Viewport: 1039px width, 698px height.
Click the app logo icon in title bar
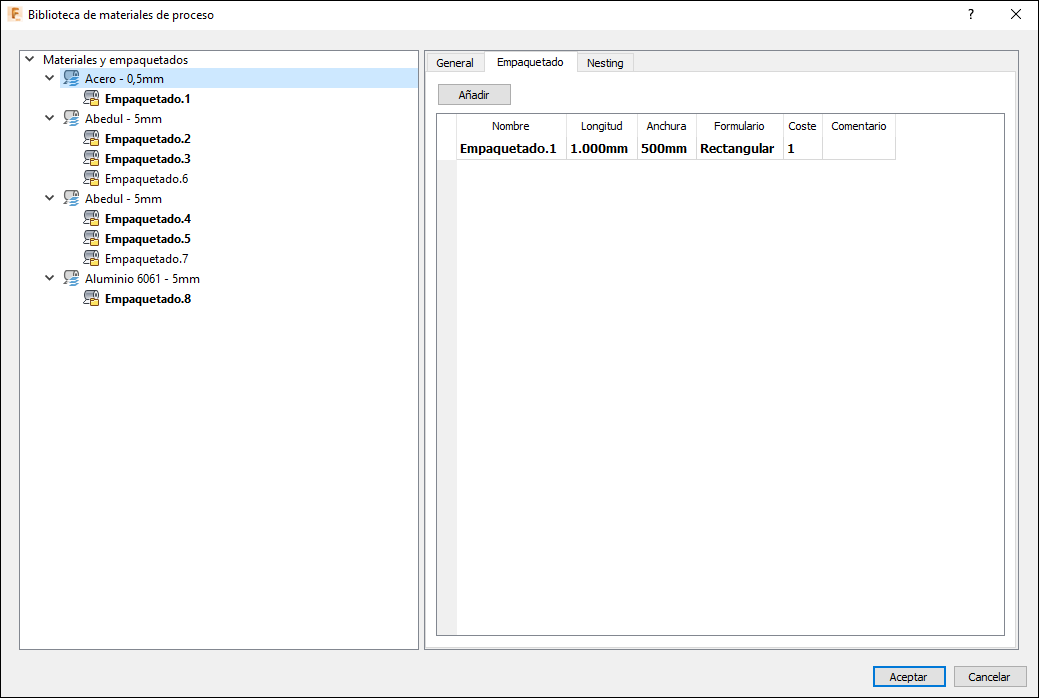pos(15,15)
